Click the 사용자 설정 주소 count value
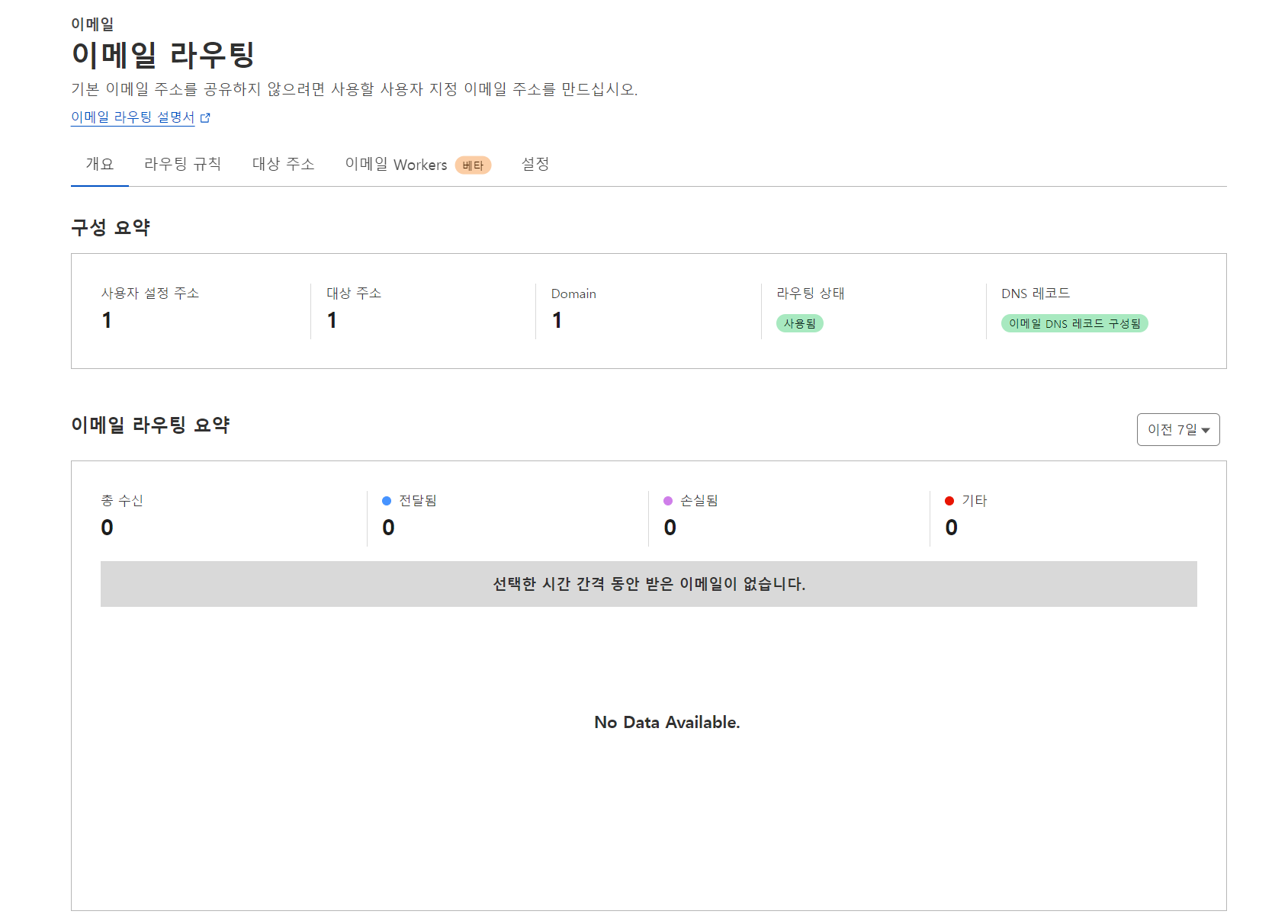 [107, 320]
